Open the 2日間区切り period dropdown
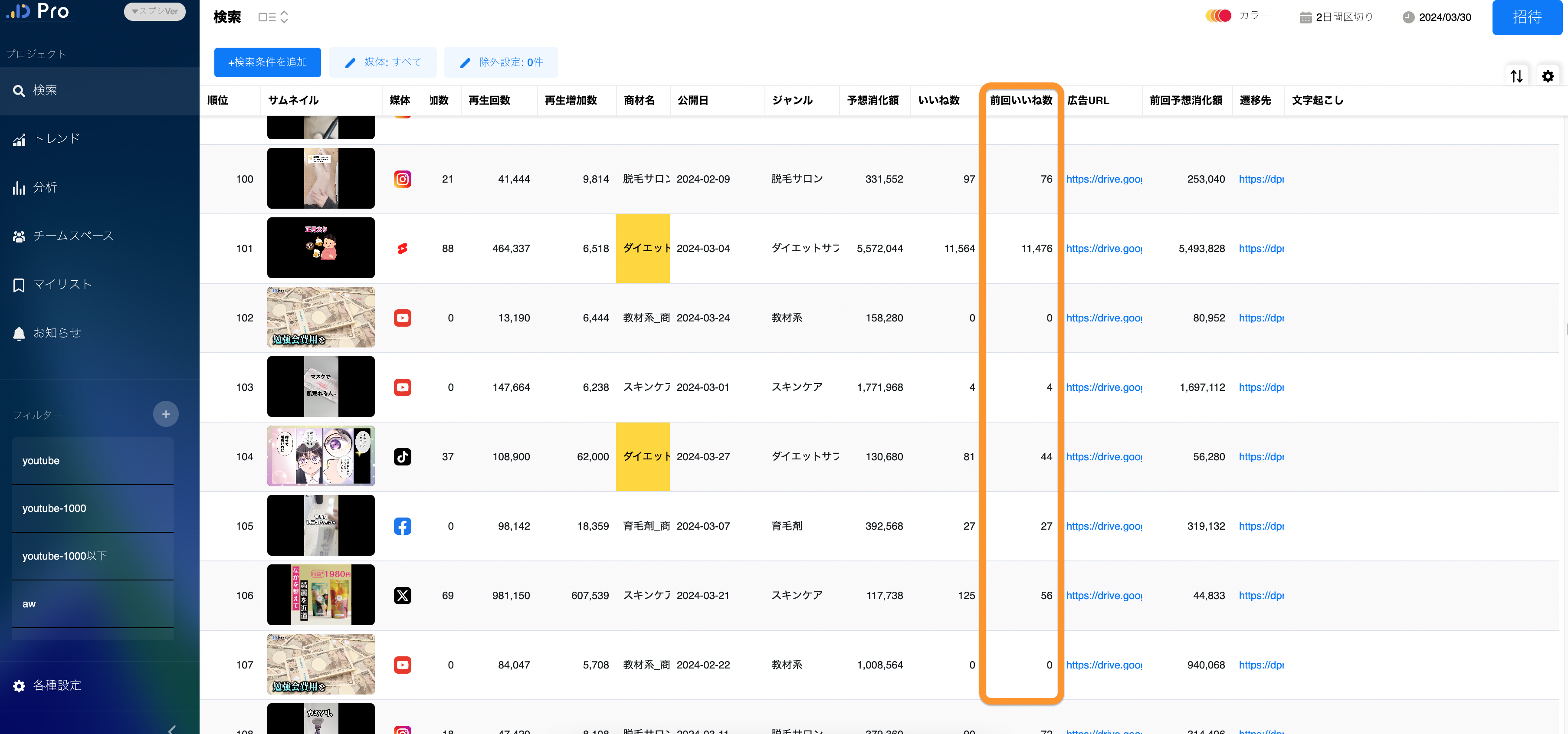 click(1336, 17)
